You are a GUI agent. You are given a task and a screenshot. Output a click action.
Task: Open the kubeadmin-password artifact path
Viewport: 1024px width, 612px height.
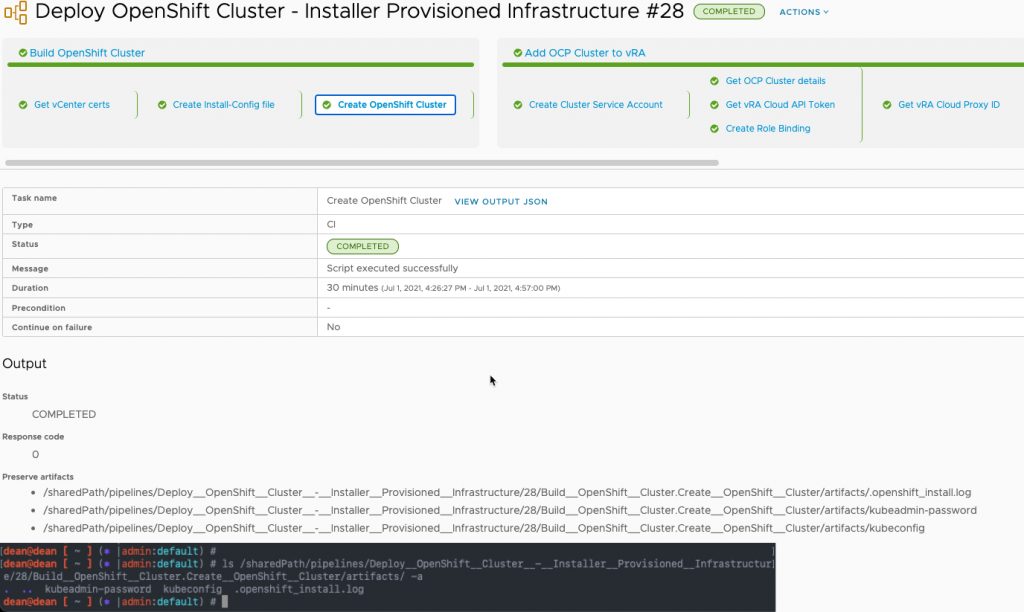(510, 510)
